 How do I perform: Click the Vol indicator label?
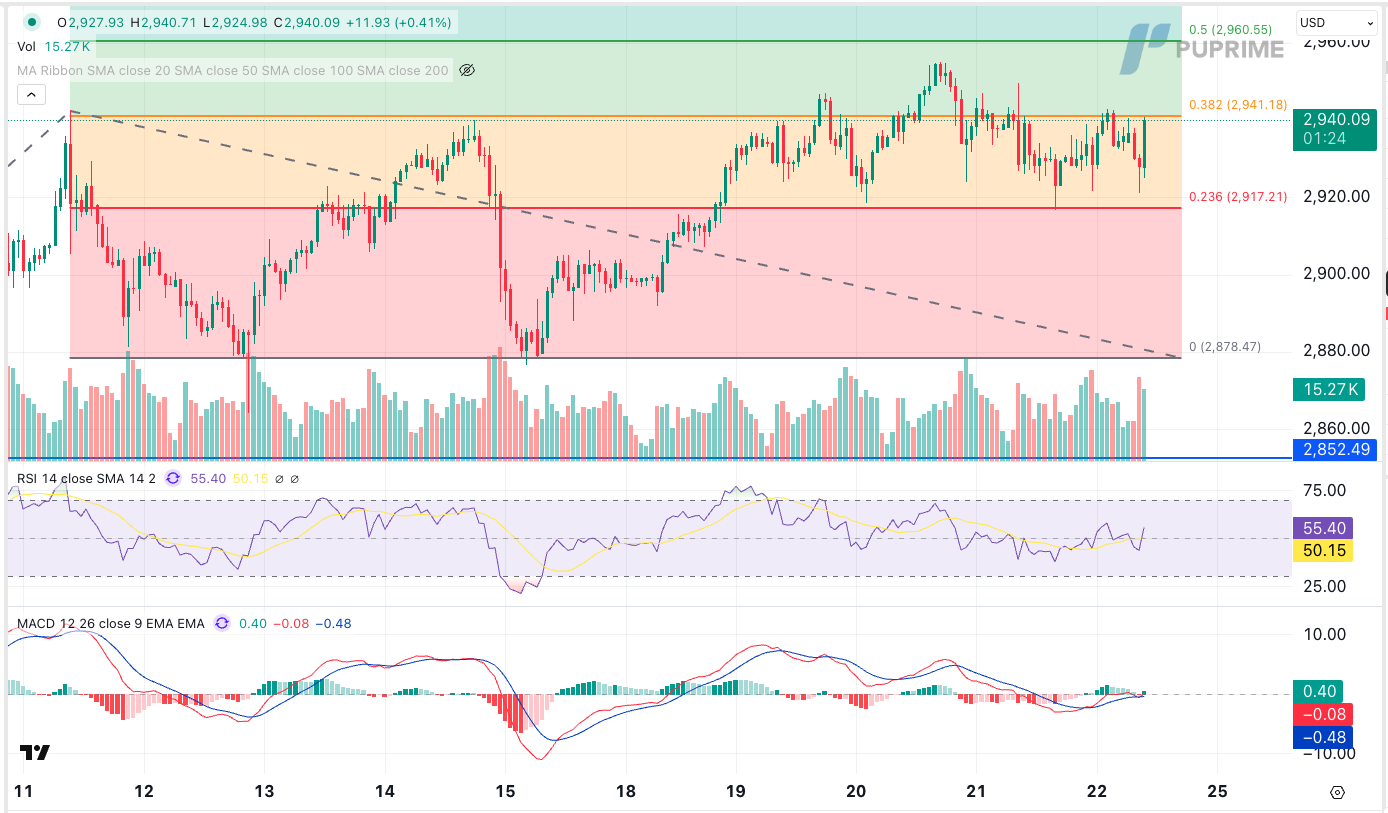coord(27,46)
